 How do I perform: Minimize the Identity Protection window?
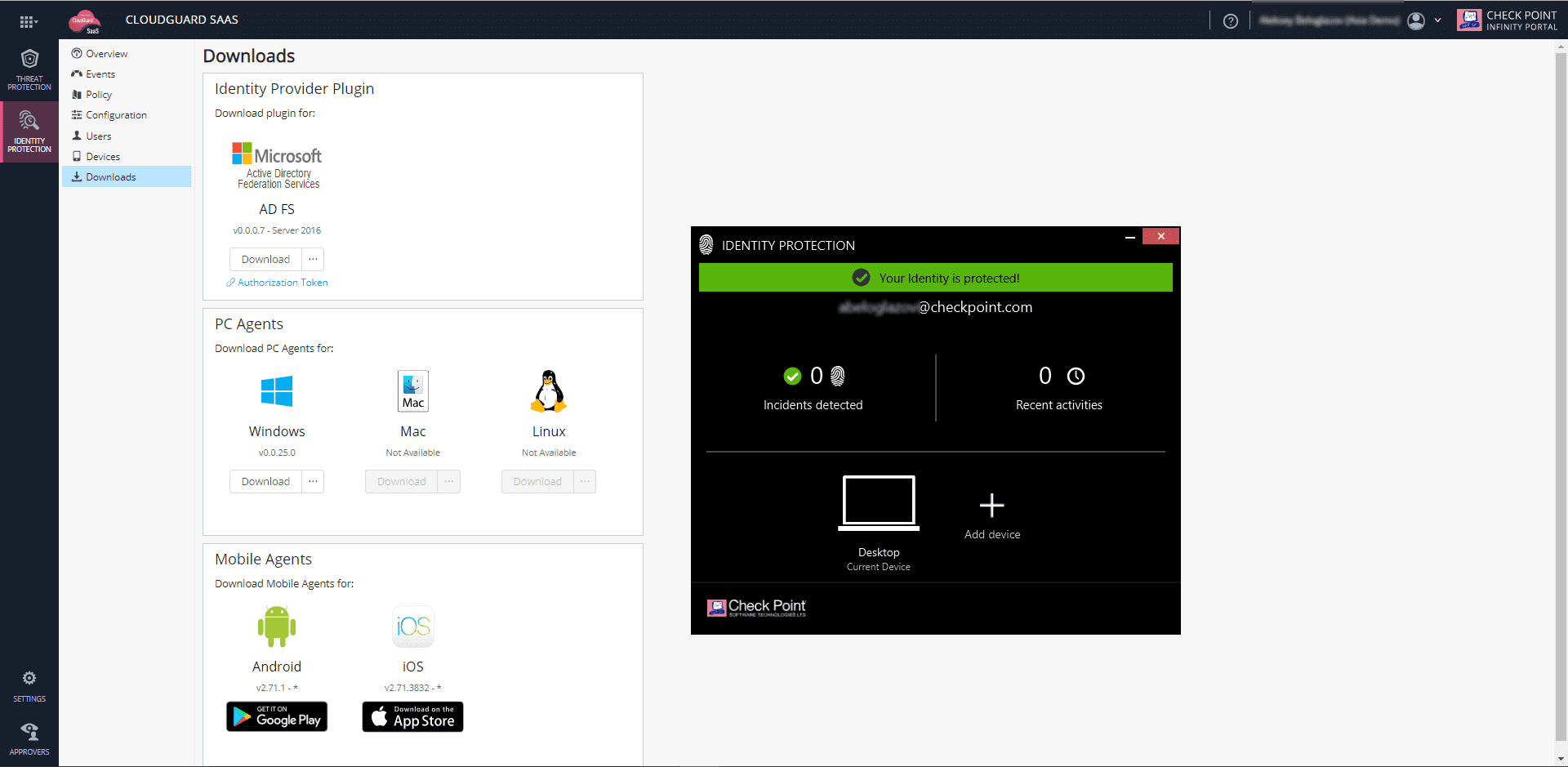tap(1130, 237)
